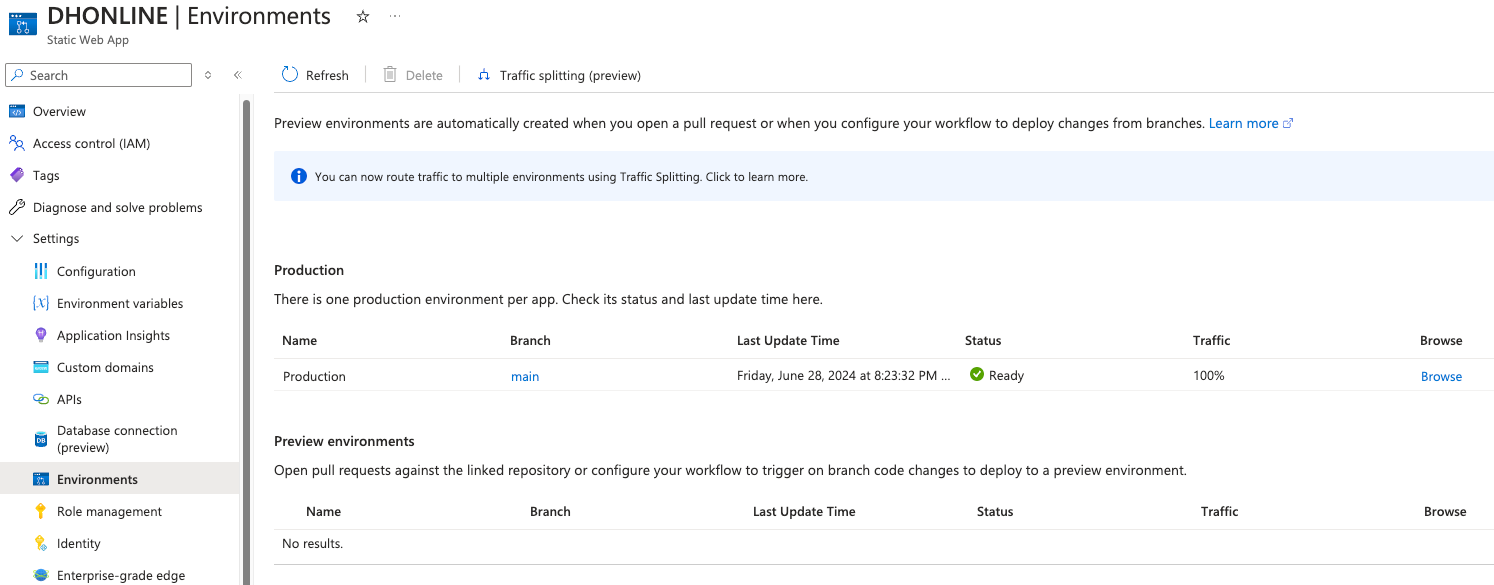Open Environment variables page

120,303
